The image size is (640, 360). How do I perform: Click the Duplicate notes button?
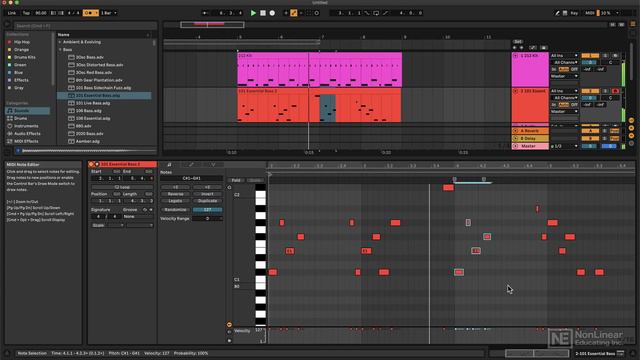207,201
